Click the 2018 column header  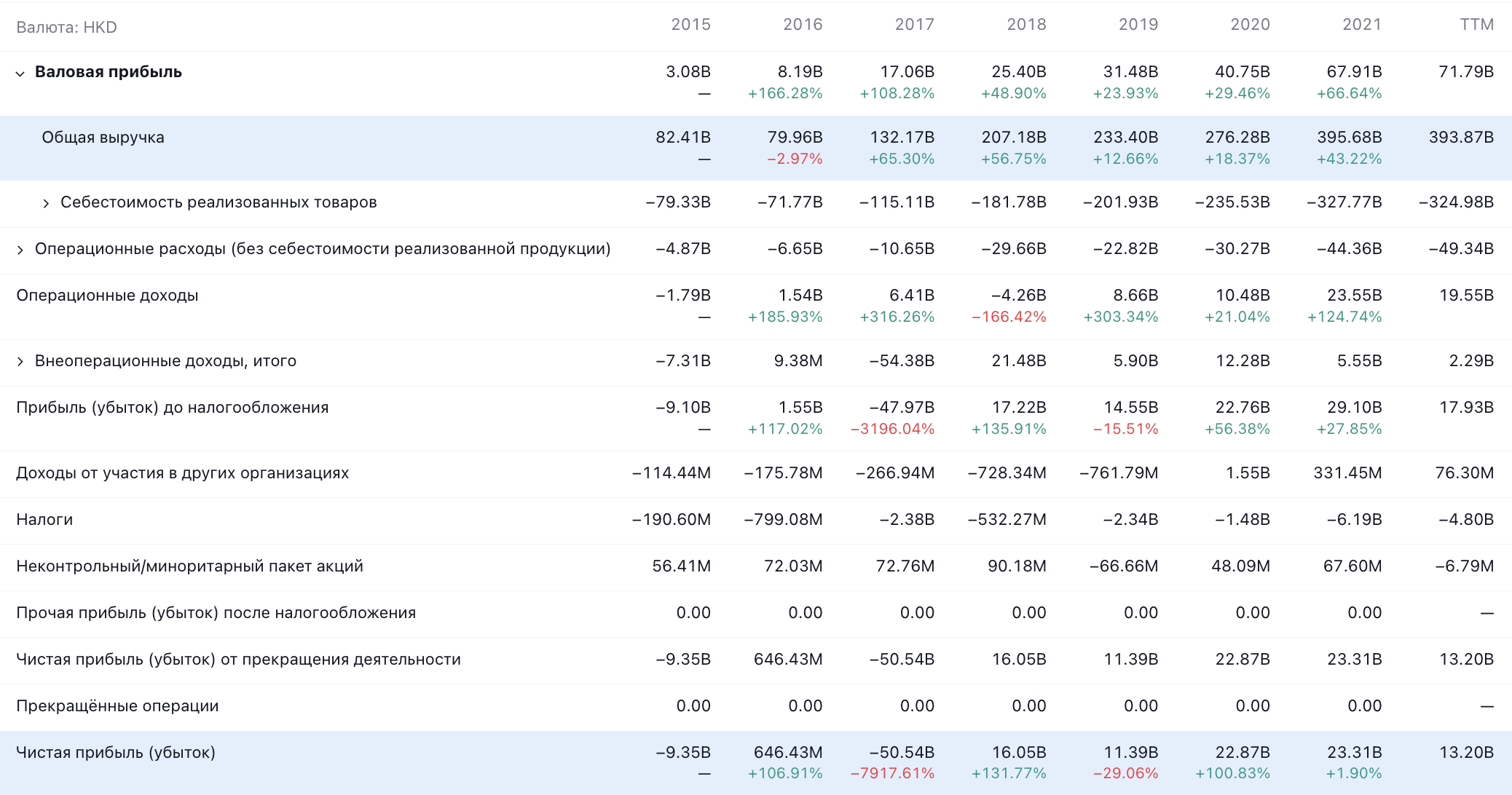point(1026,25)
